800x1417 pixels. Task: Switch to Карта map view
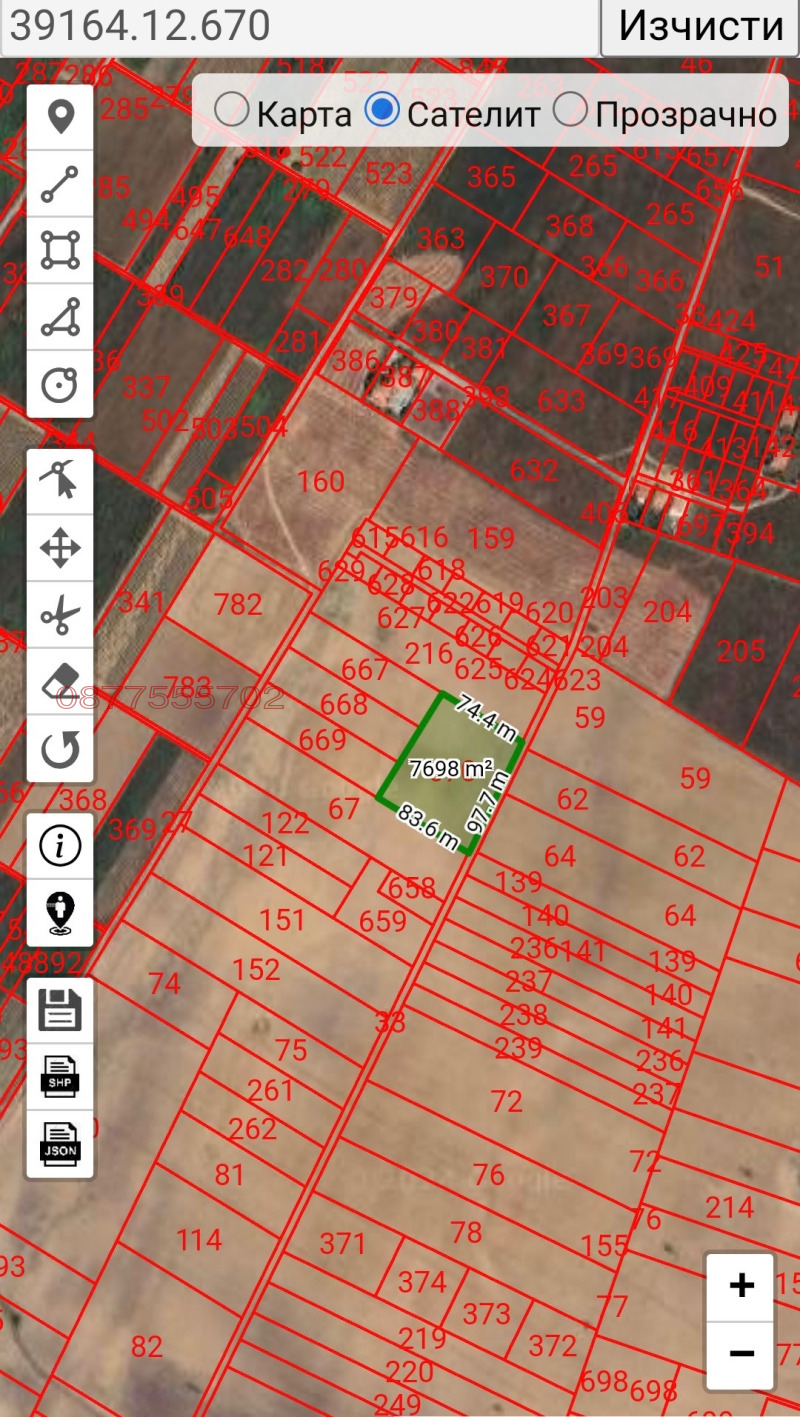(232, 111)
